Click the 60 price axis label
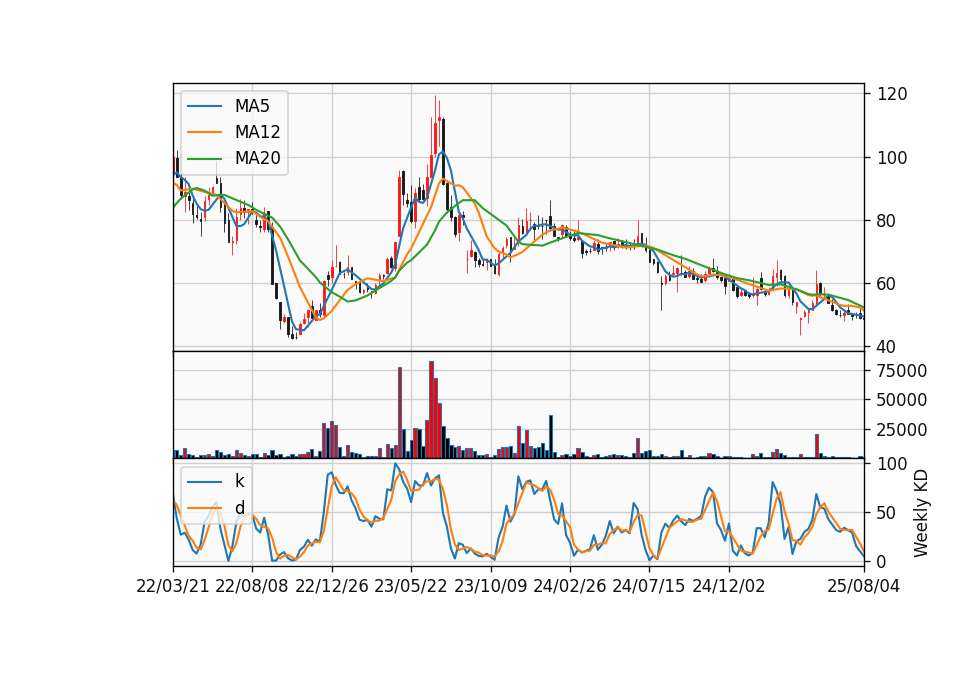This screenshot has width=960, height=690. [x=887, y=284]
